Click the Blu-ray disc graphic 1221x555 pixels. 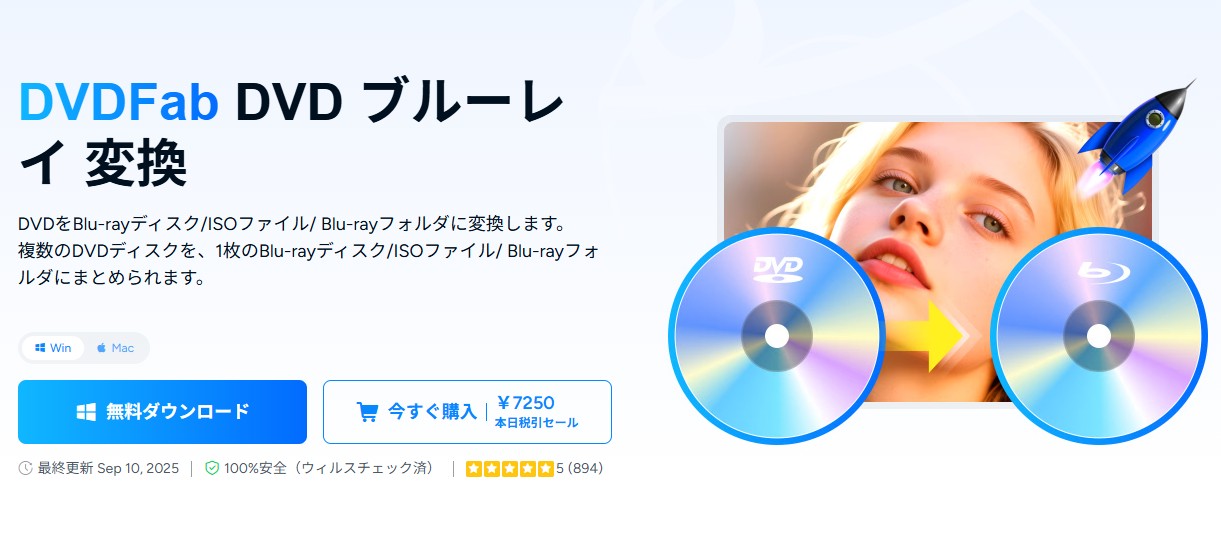[x=1098, y=336]
